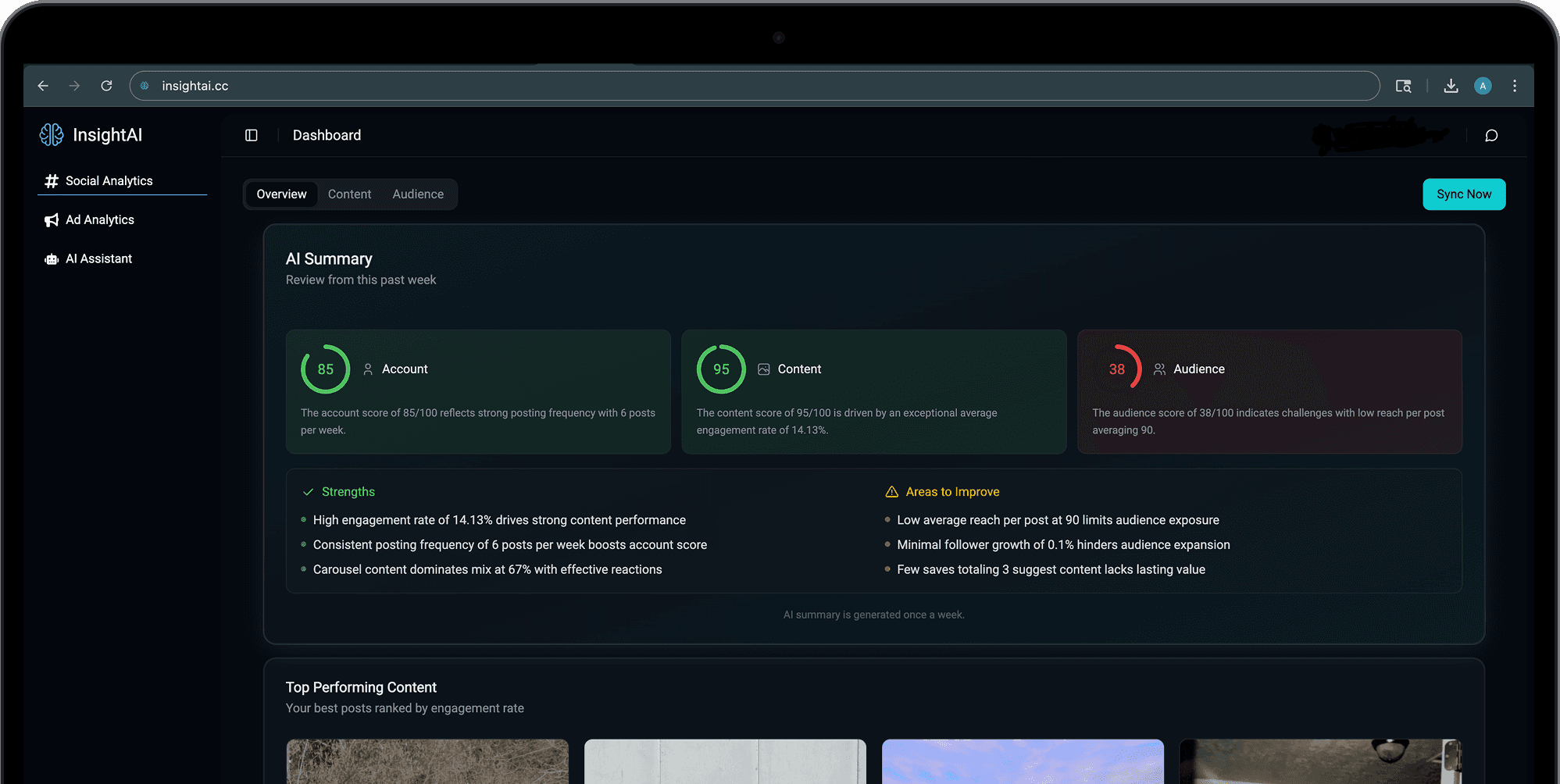The width and height of the screenshot is (1560, 784).
Task: Click "Consistent posting frequency of 6 posts" item
Action: [x=510, y=545]
